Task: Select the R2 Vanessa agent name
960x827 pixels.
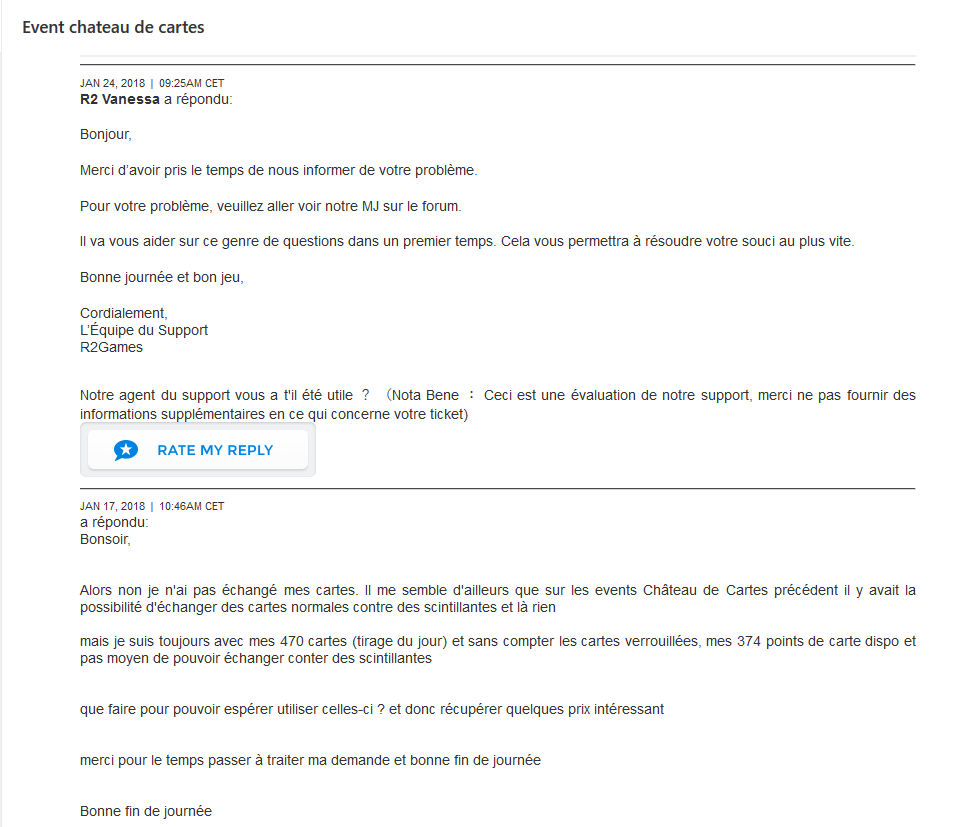Action: coord(119,99)
